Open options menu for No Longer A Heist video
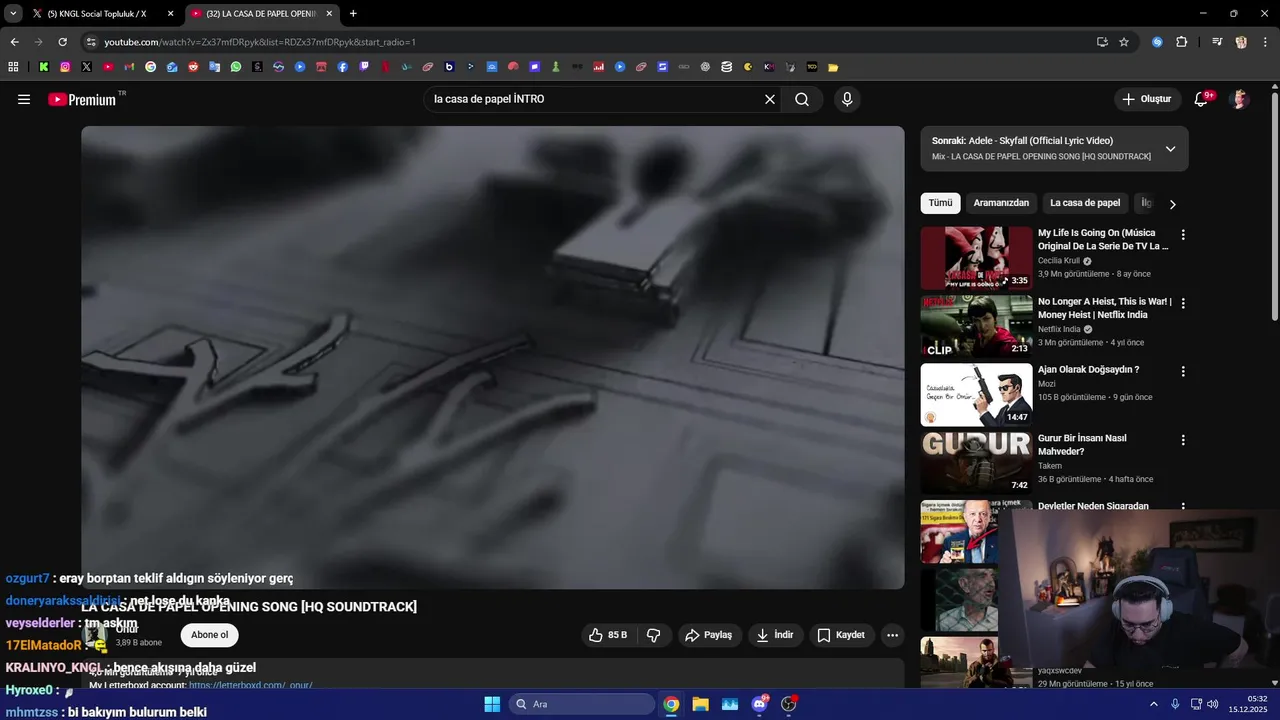This screenshot has width=1280, height=720. coord(1183,303)
